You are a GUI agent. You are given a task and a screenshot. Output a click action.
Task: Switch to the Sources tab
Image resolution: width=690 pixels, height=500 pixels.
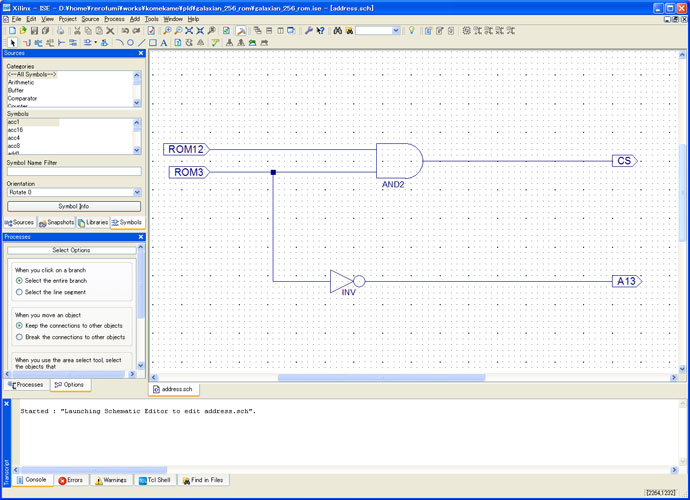19,223
